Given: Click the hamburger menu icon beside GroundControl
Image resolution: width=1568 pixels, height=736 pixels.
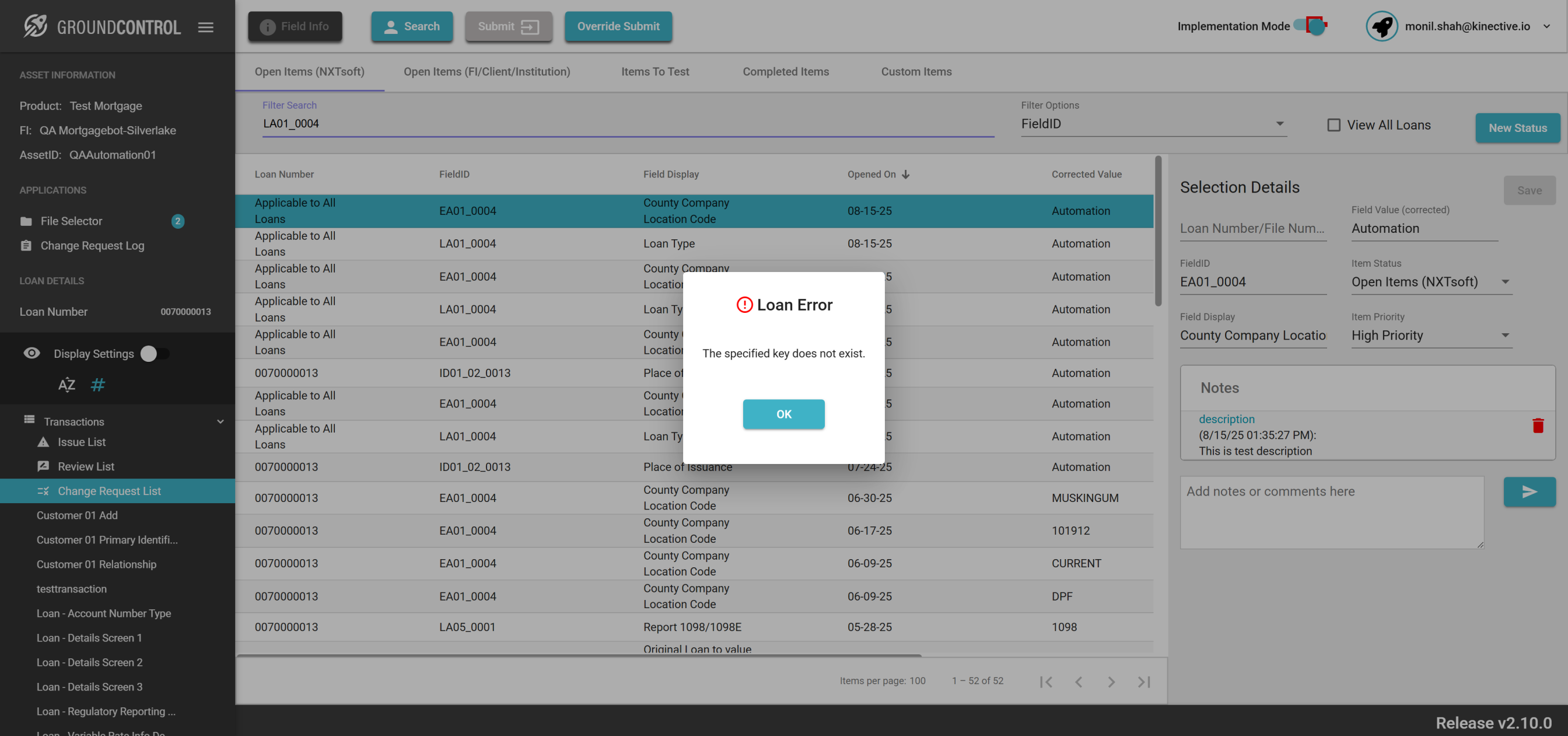Looking at the screenshot, I should (206, 27).
